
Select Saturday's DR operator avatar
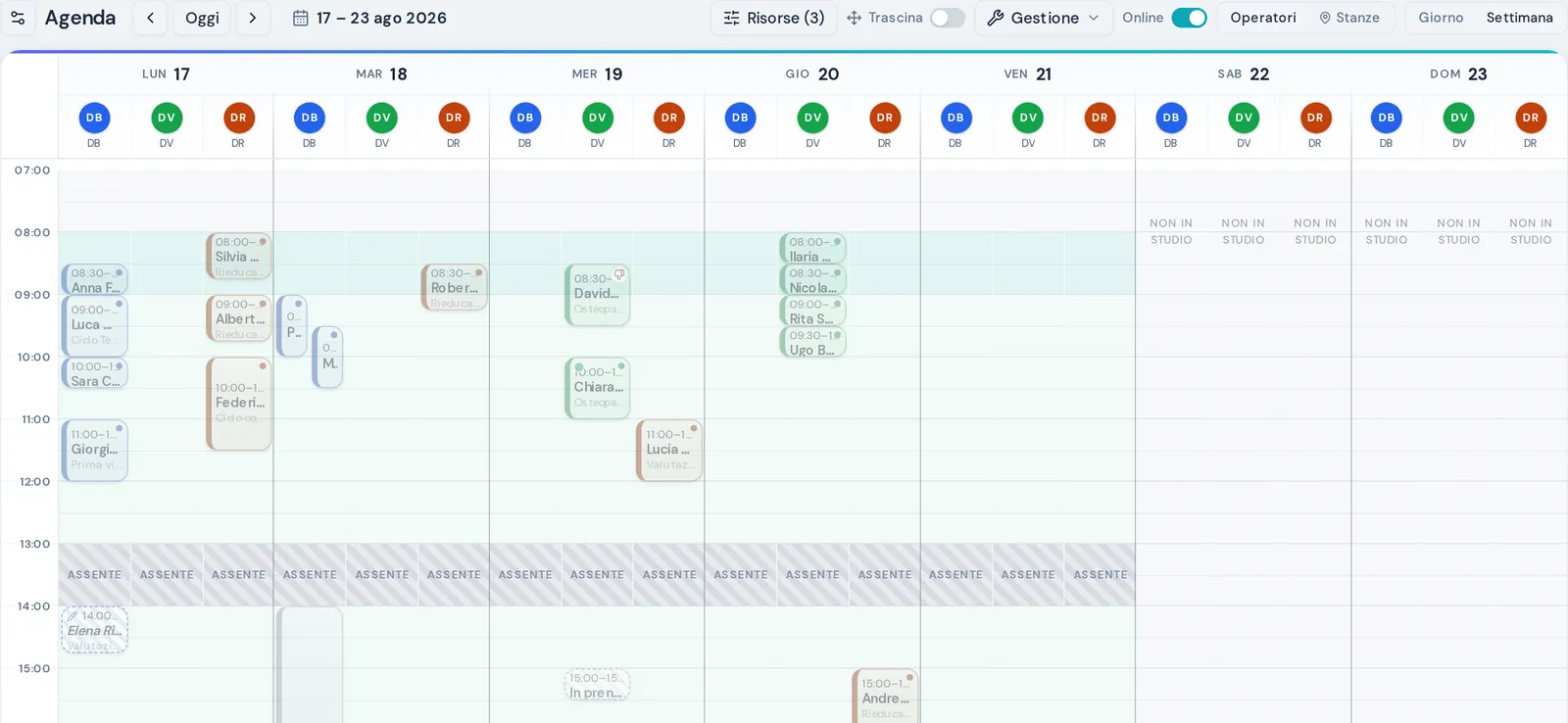click(1315, 118)
